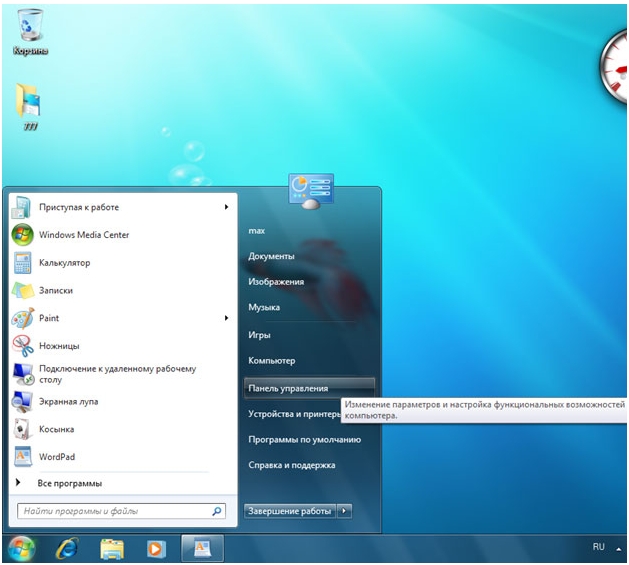Viewport: 629px width, 565px height.
Task: Expand 'Приступая к работе' submenu arrow
Action: (x=226, y=207)
